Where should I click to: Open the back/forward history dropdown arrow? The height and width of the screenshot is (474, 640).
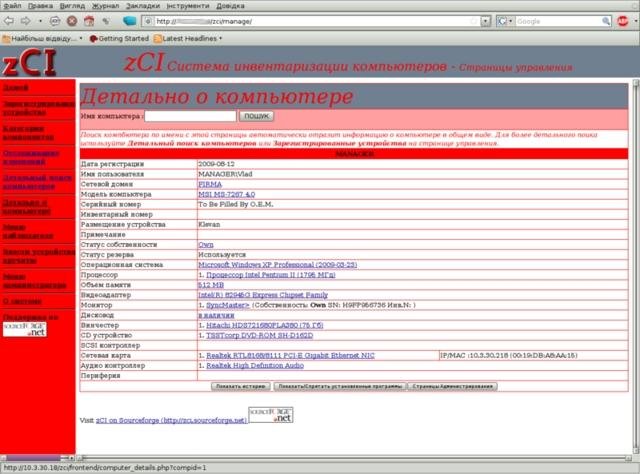tap(40, 21)
